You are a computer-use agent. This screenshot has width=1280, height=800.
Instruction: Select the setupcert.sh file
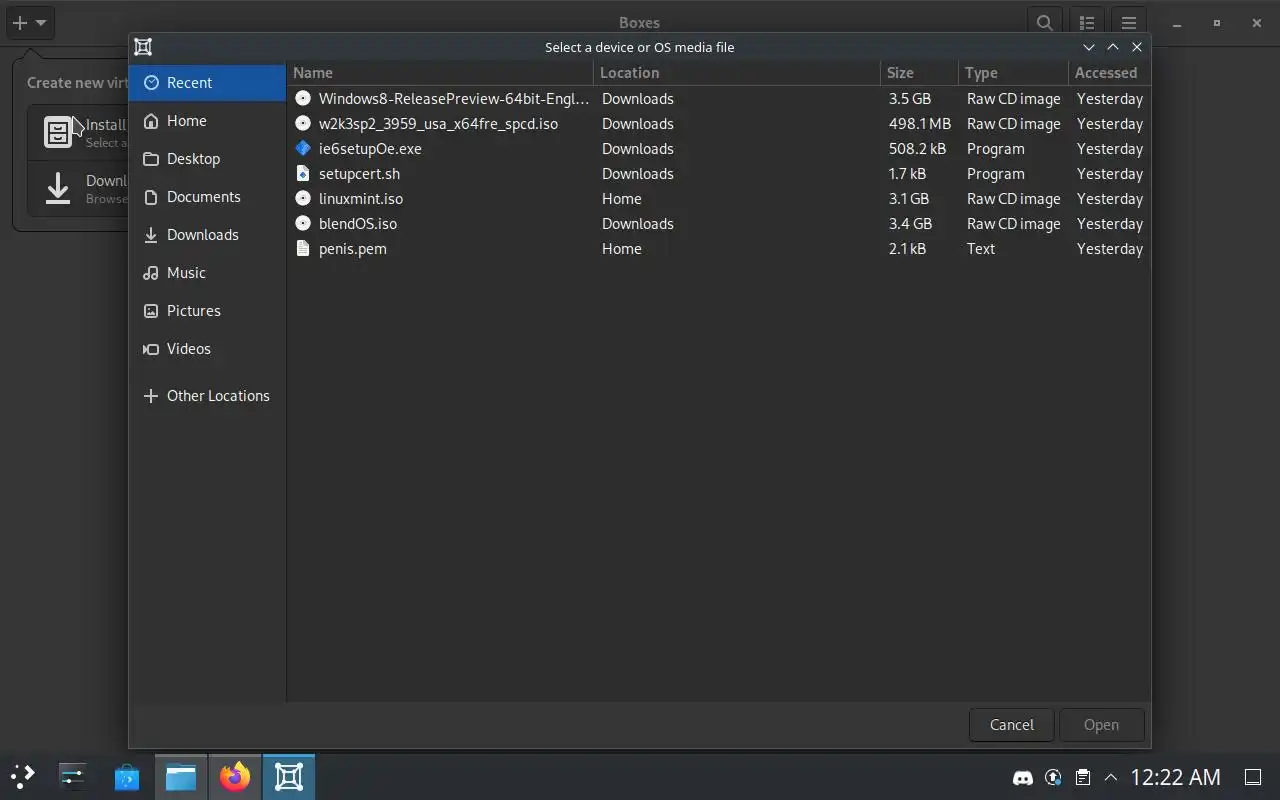coord(718,174)
